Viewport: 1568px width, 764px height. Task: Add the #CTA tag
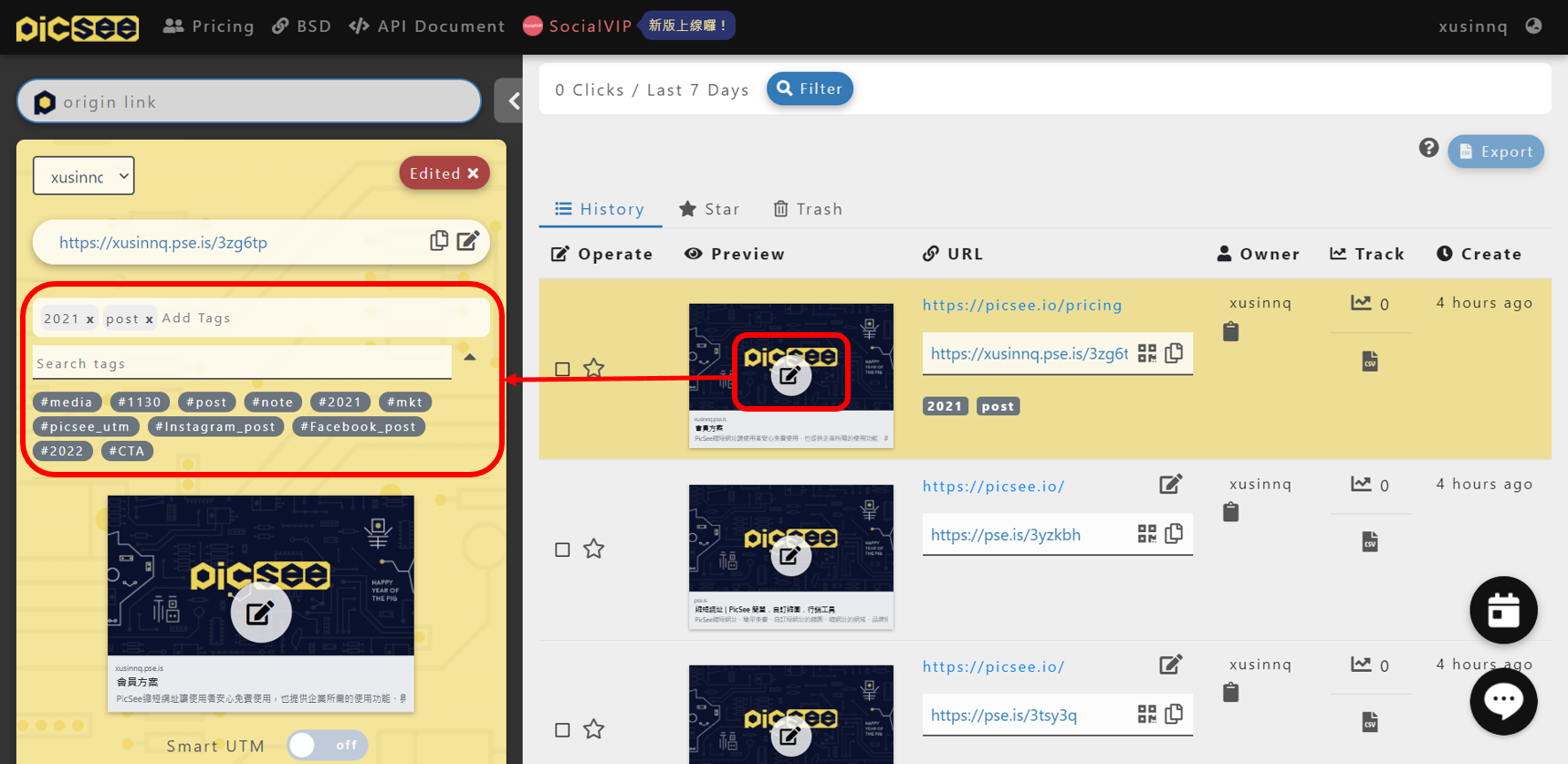pyautogui.click(x=127, y=451)
